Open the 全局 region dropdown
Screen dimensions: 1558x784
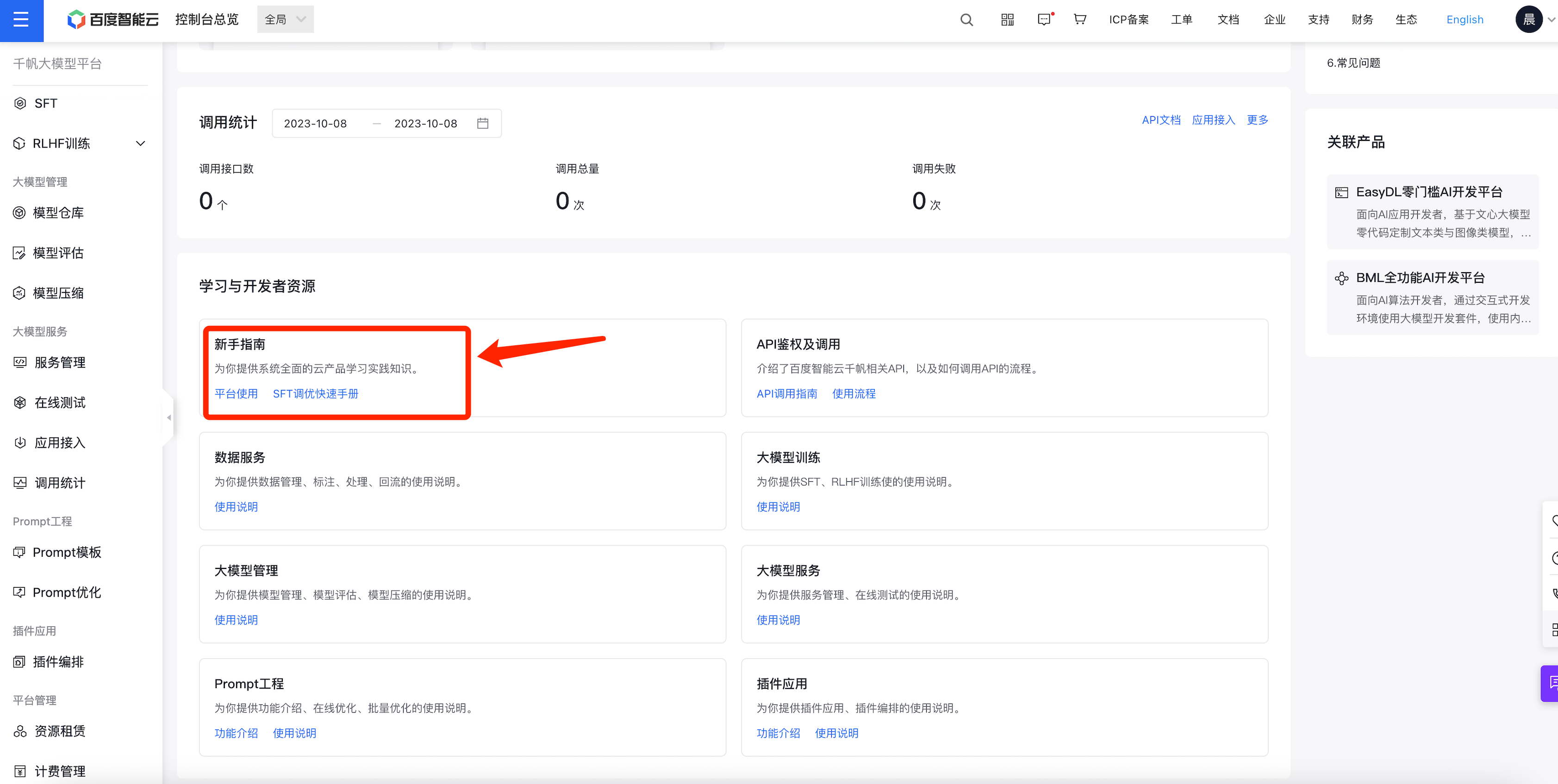coord(285,20)
